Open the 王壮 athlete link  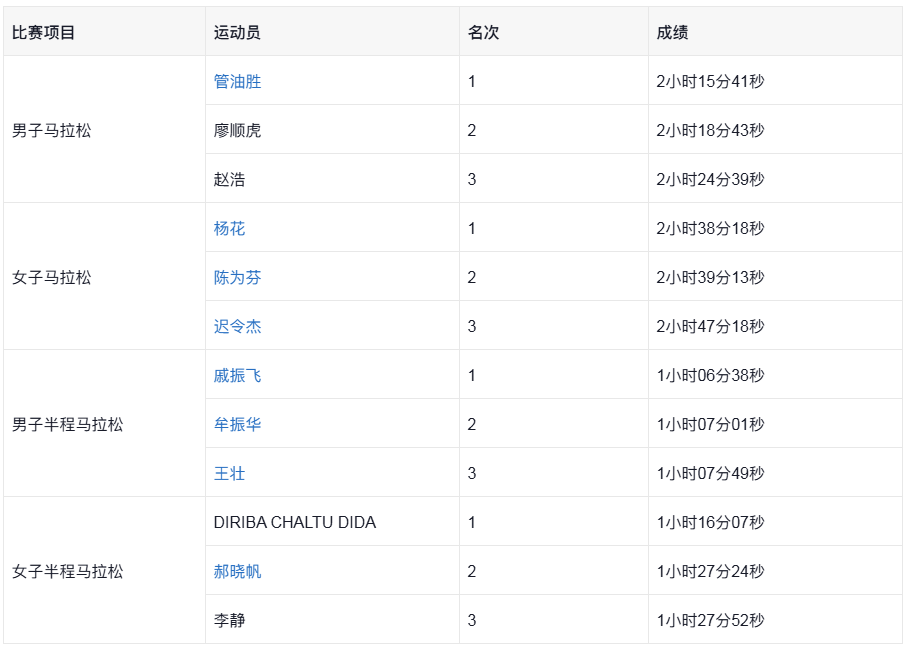point(229,473)
